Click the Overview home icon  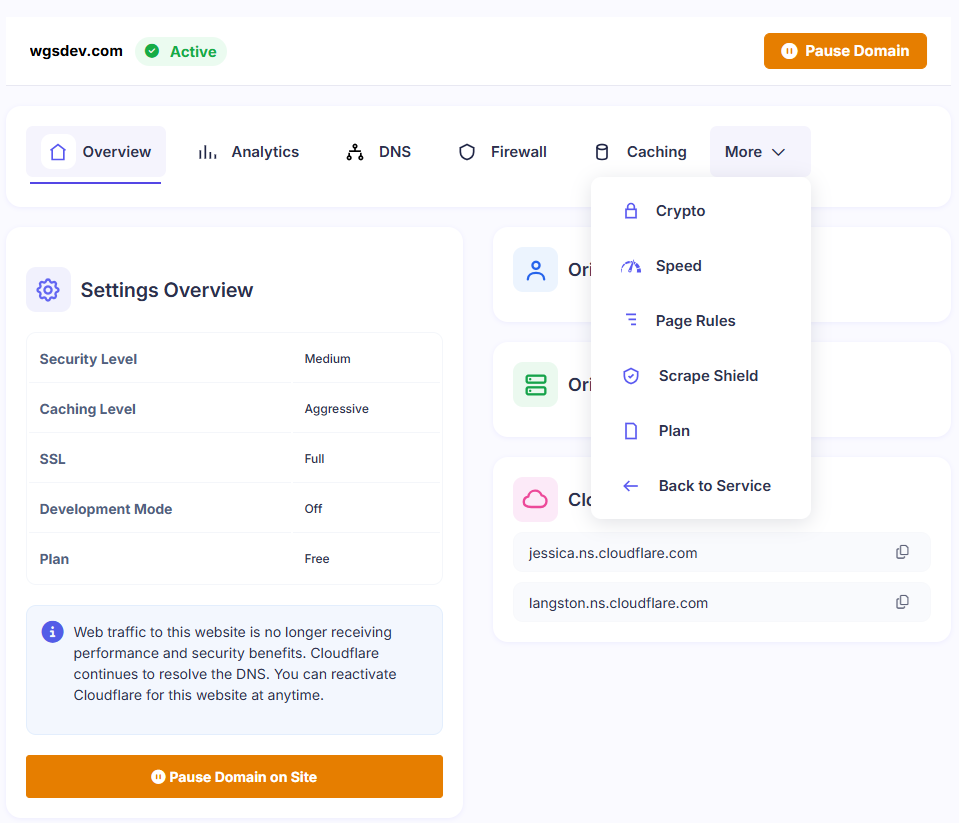pos(58,152)
